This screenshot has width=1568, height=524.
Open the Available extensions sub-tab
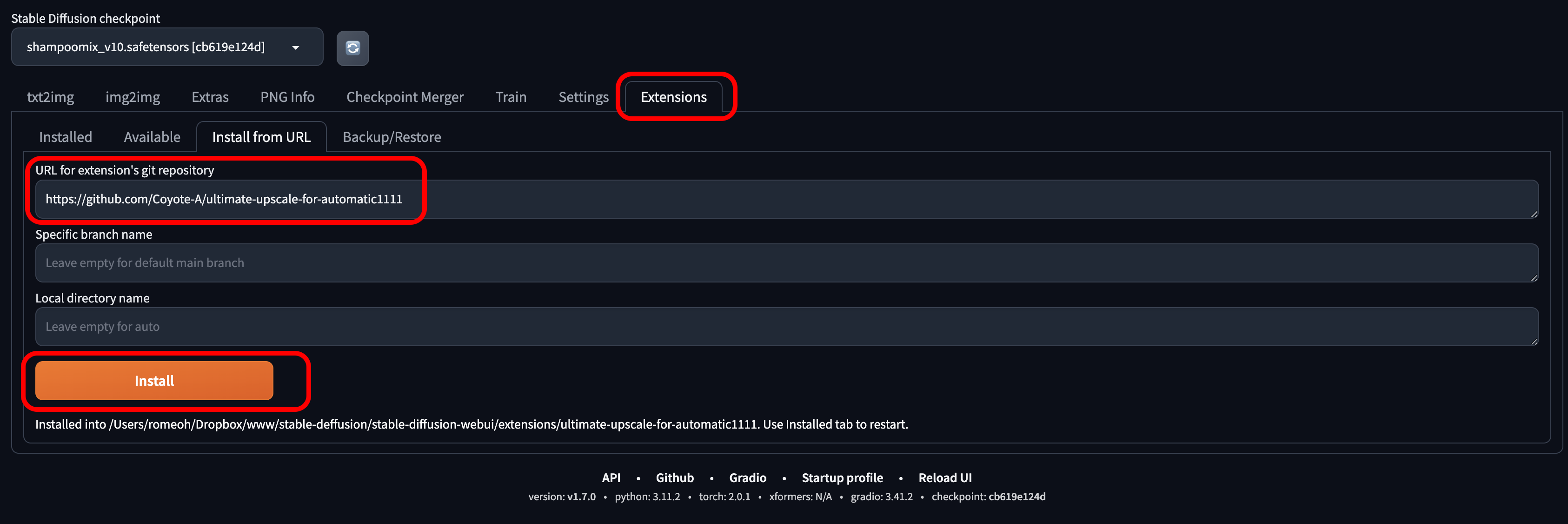(152, 137)
